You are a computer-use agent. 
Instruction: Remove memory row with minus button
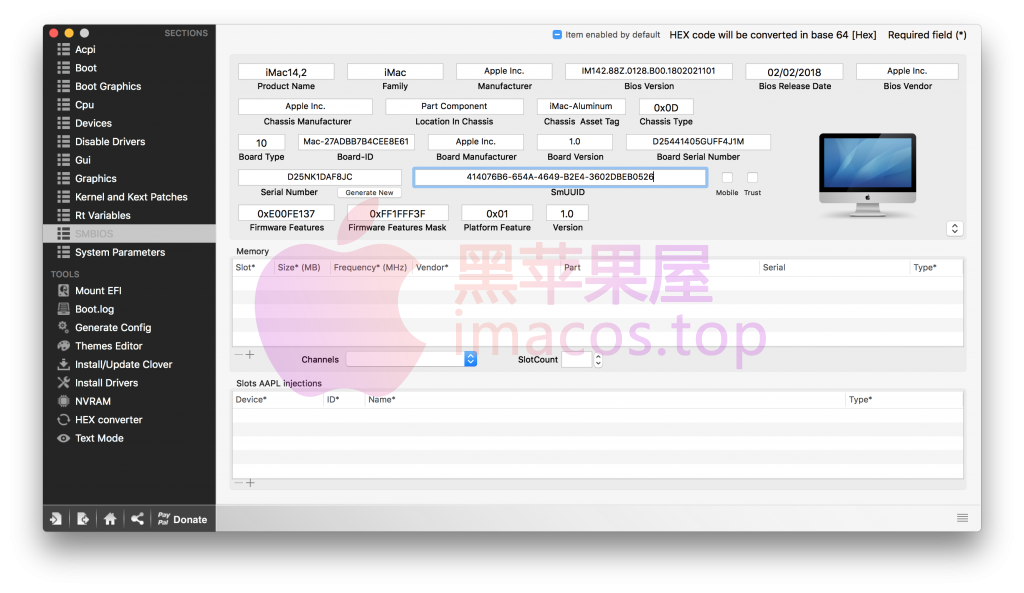click(x=238, y=355)
